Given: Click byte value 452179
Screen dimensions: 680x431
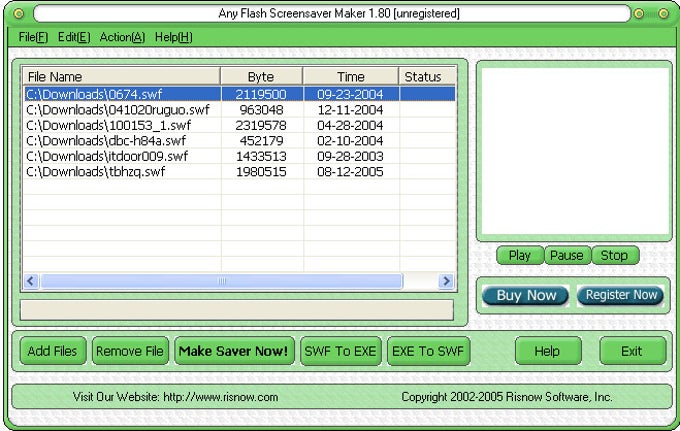Looking at the screenshot, I should [261, 140].
